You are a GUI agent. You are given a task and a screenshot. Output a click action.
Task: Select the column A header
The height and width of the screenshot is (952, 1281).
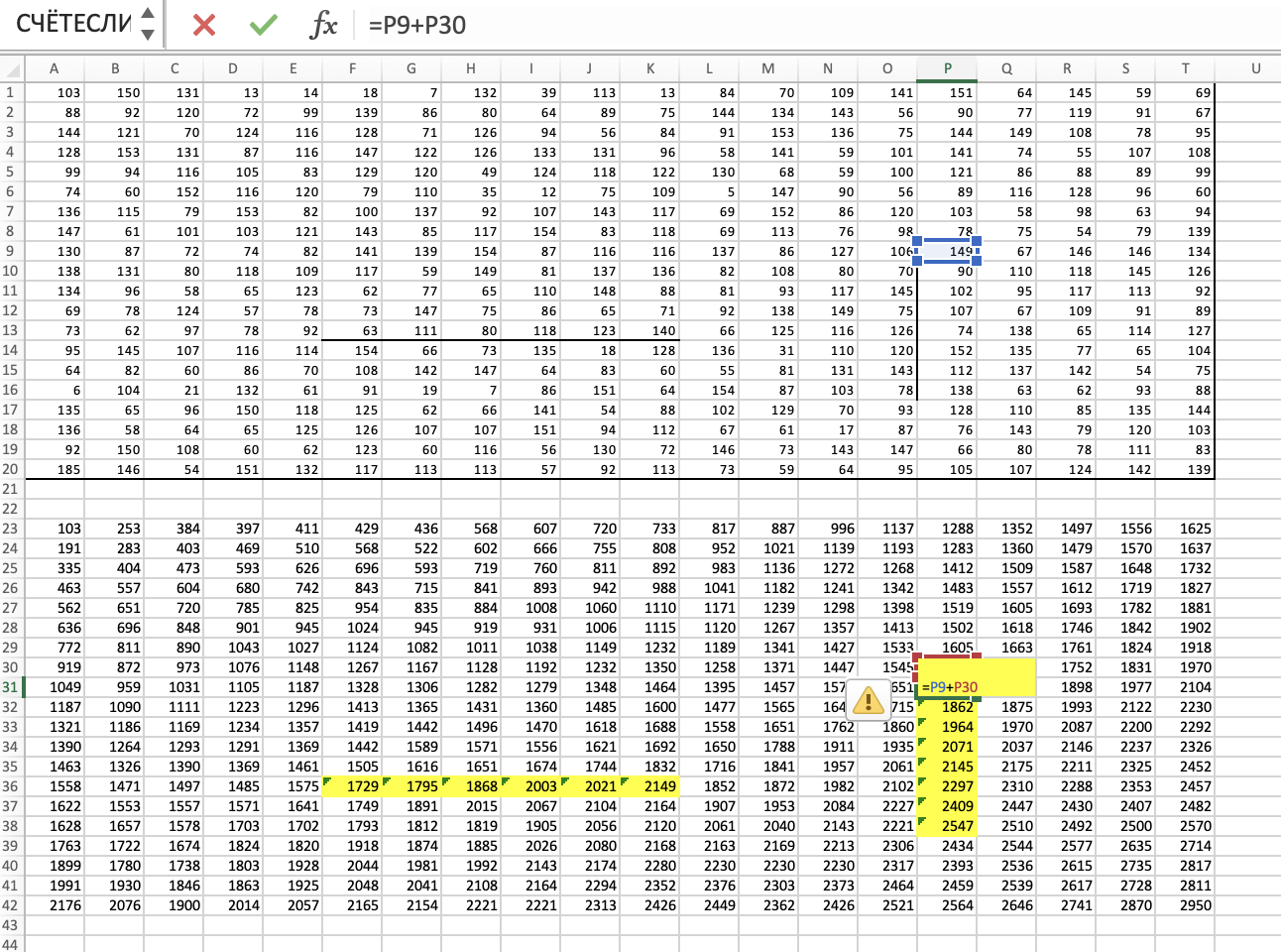pyautogui.click(x=54, y=68)
